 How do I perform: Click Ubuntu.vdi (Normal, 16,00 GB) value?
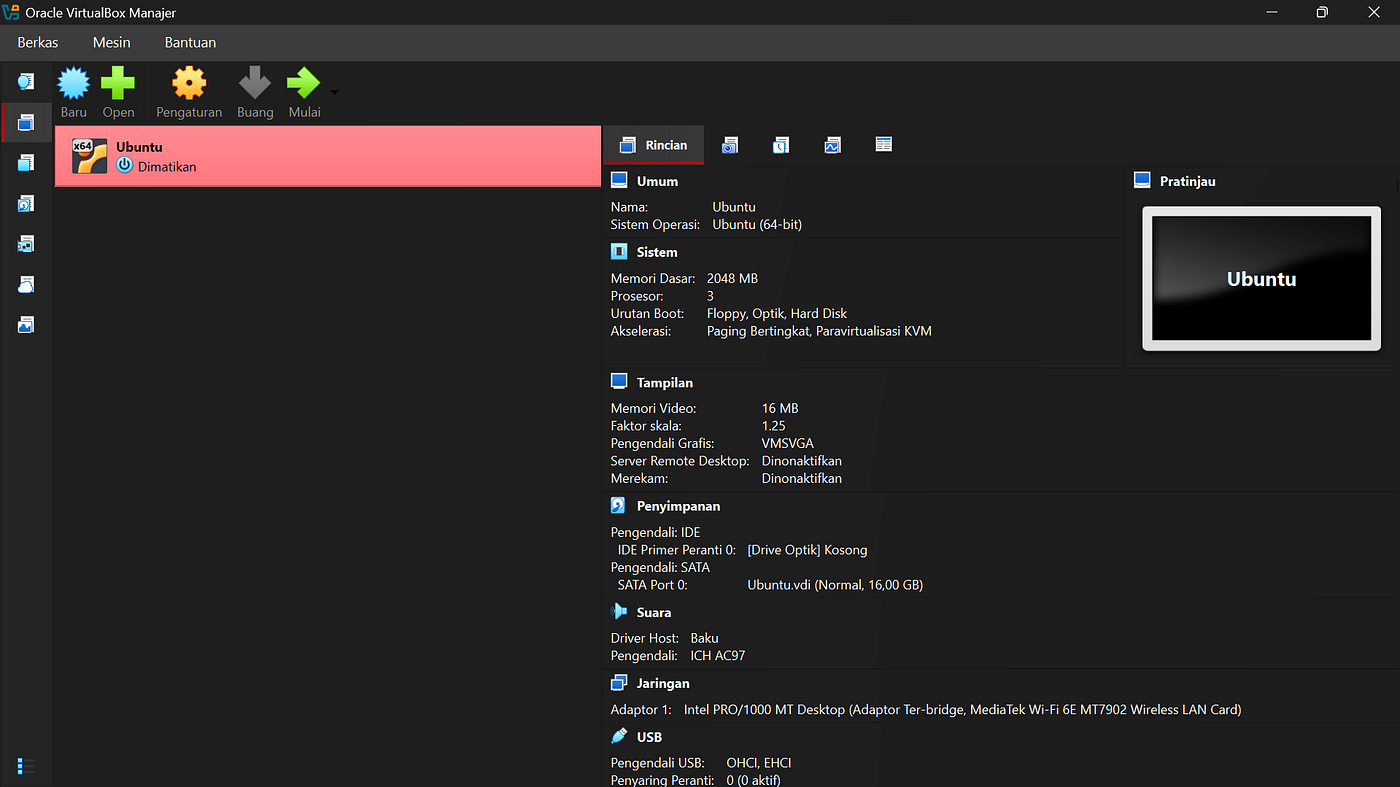[835, 585]
